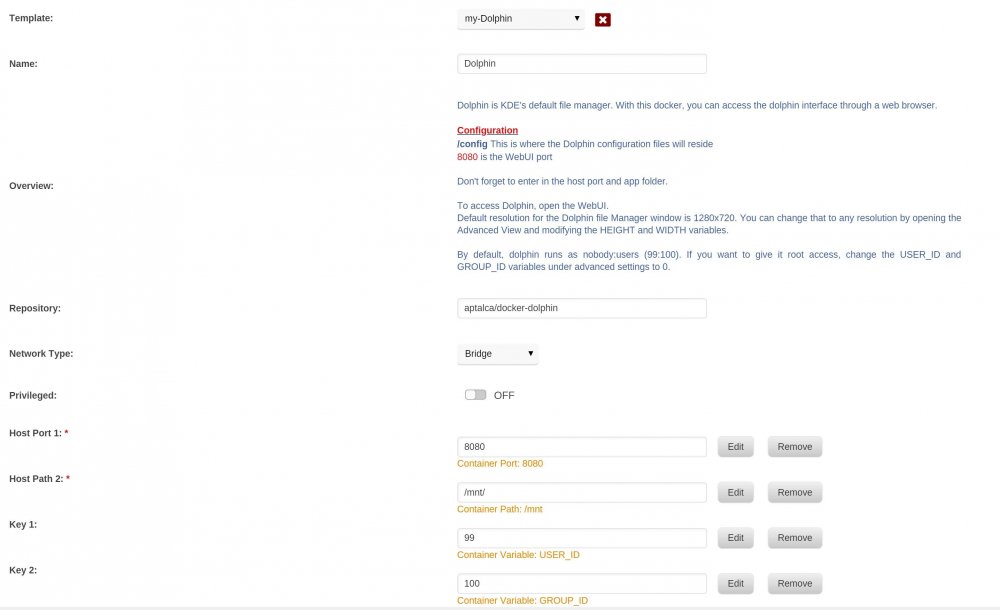Image resolution: width=1000 pixels, height=610 pixels.
Task: Focus the Key 1 field containing 99
Action: 582,538
